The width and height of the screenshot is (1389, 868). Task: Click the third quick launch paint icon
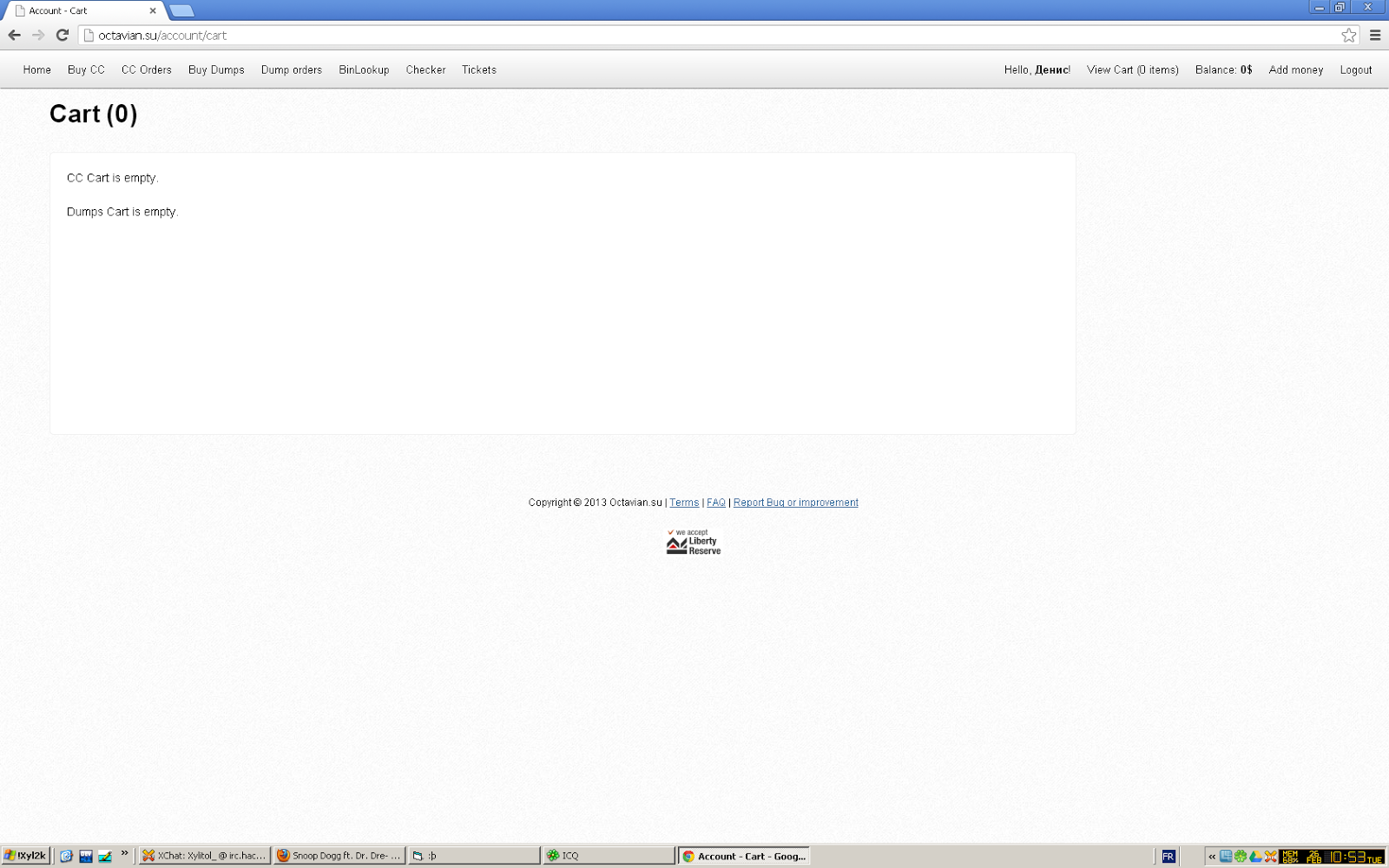(x=105, y=856)
